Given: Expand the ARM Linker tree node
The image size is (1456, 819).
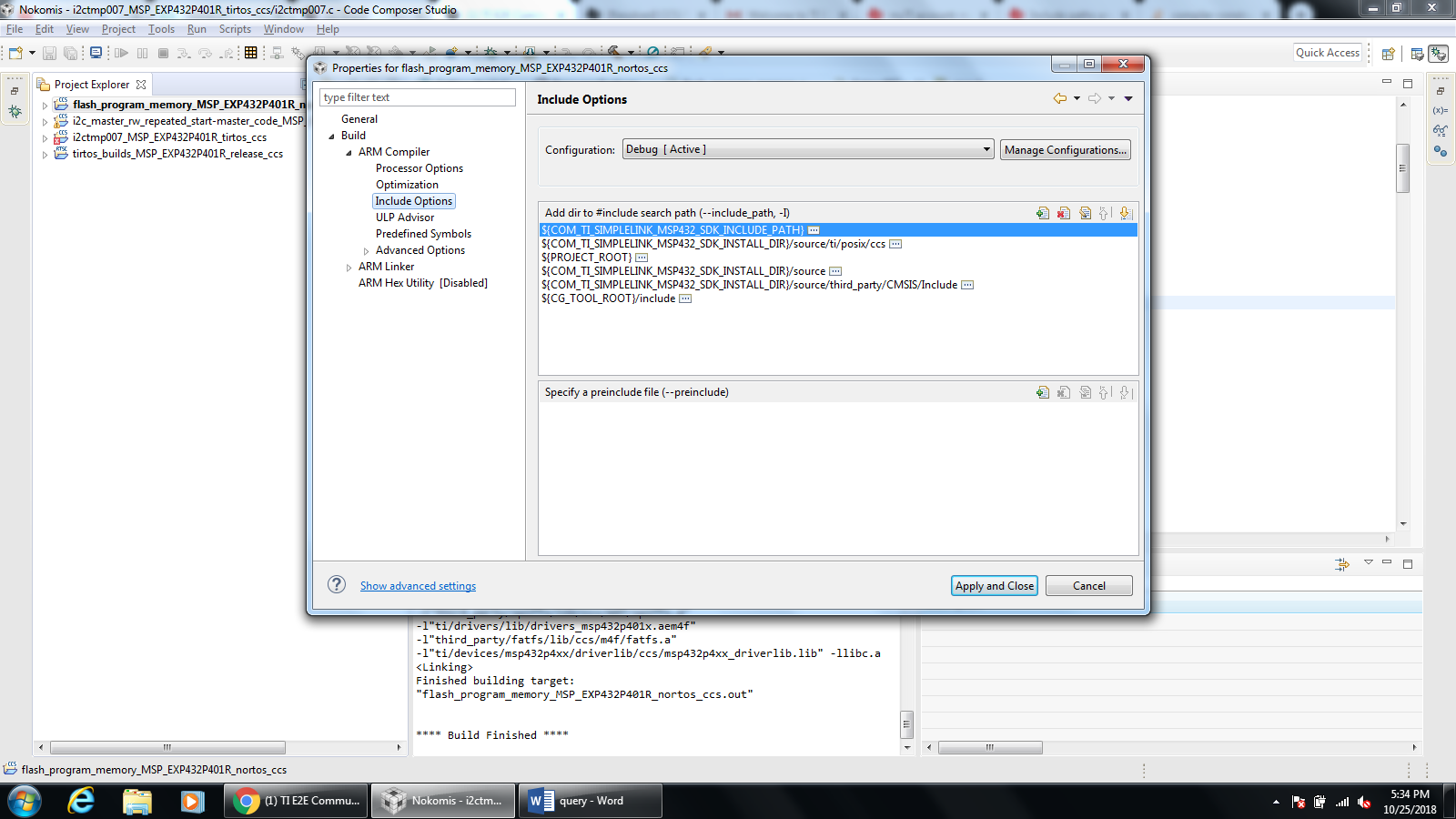Looking at the screenshot, I should 349,268.
